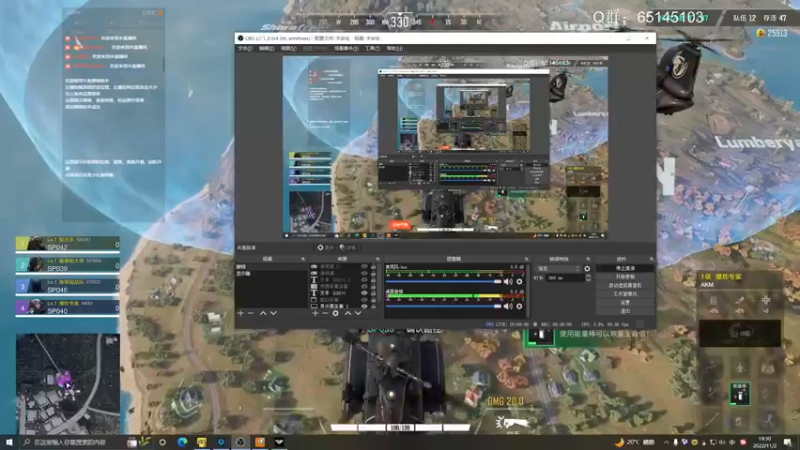Click the game minimap behind OBS

68,384
